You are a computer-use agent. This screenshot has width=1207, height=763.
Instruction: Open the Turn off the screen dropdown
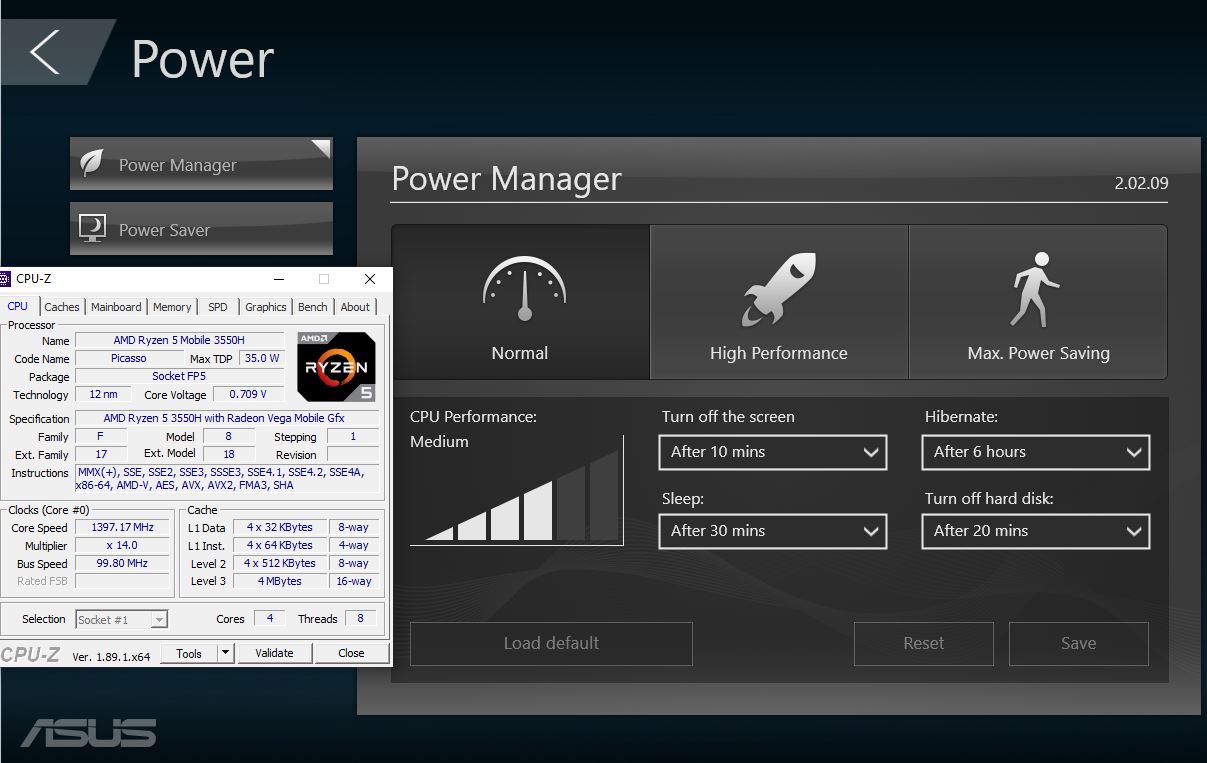pyautogui.click(x=772, y=452)
